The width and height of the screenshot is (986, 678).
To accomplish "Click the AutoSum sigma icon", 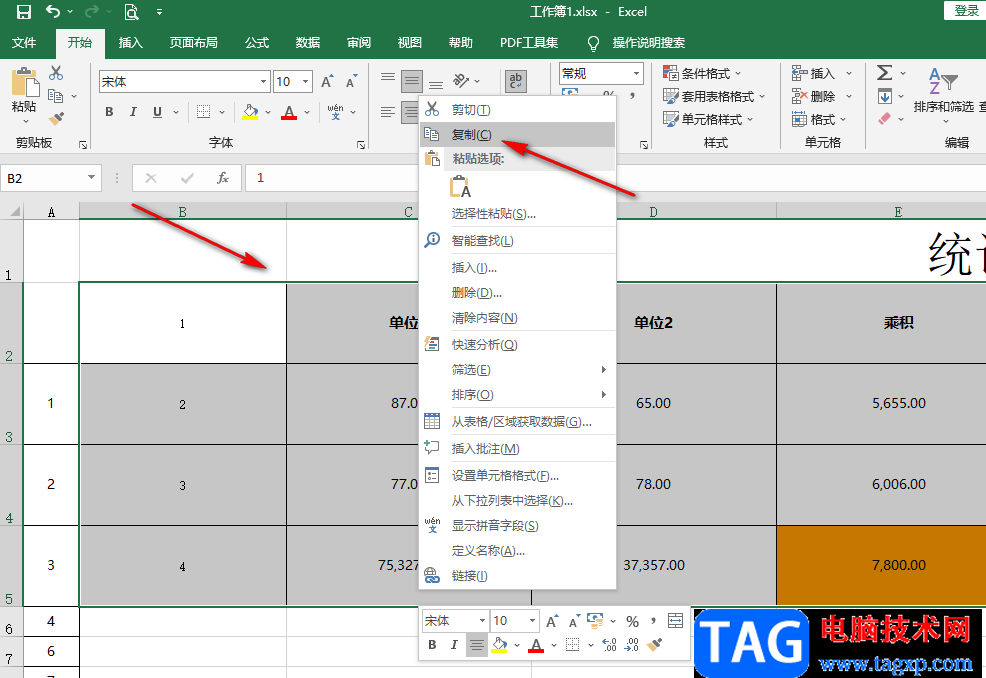I will [885, 73].
